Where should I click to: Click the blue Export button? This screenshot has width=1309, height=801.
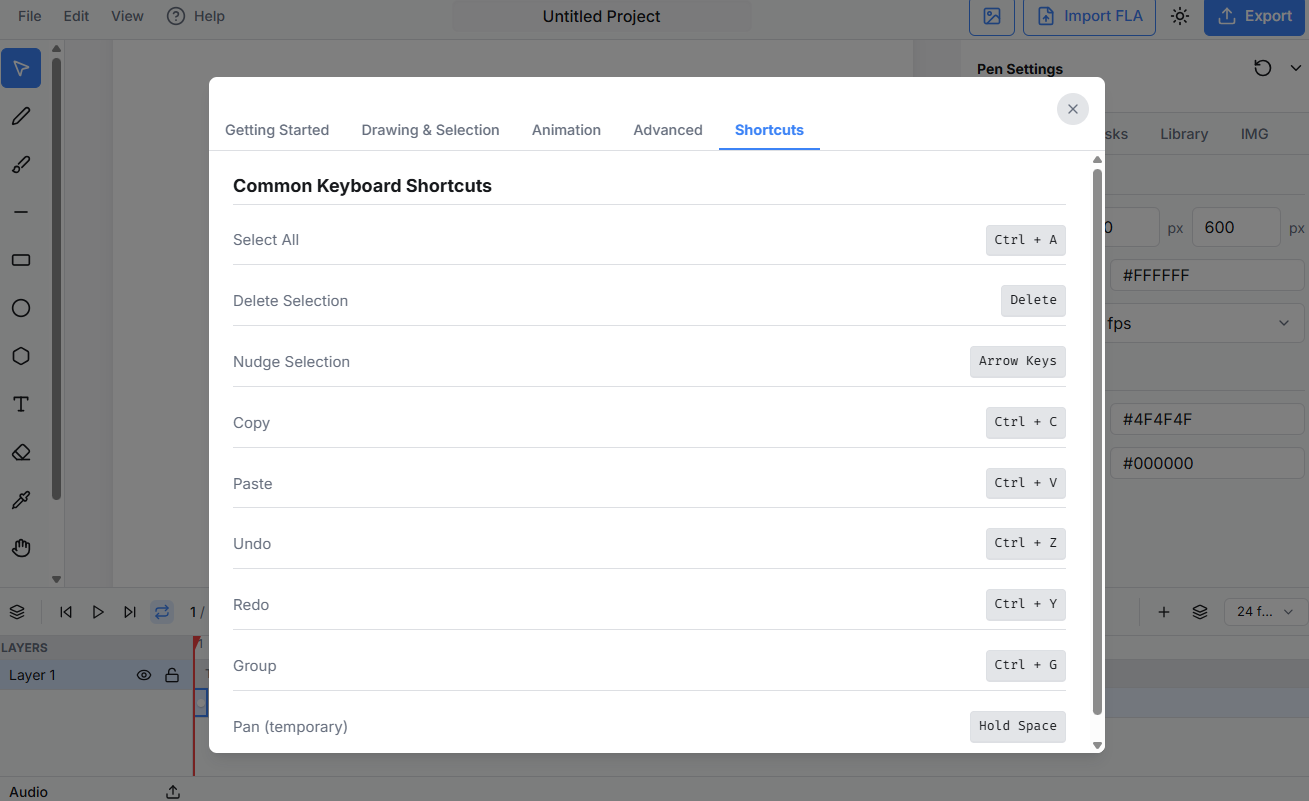pos(1254,16)
